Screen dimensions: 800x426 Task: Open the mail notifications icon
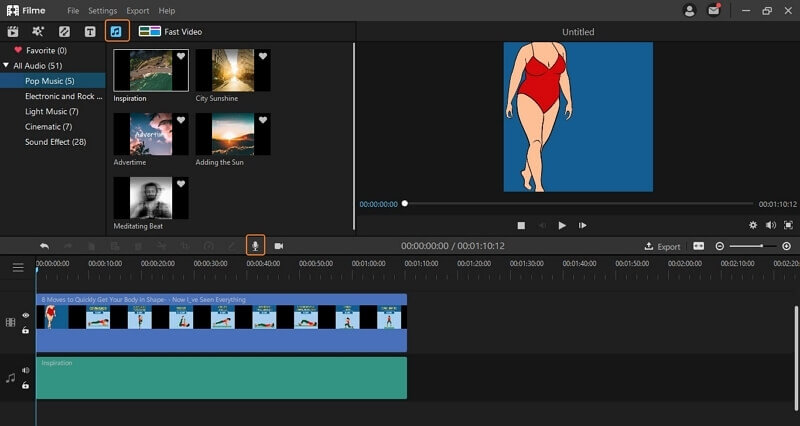(x=713, y=11)
